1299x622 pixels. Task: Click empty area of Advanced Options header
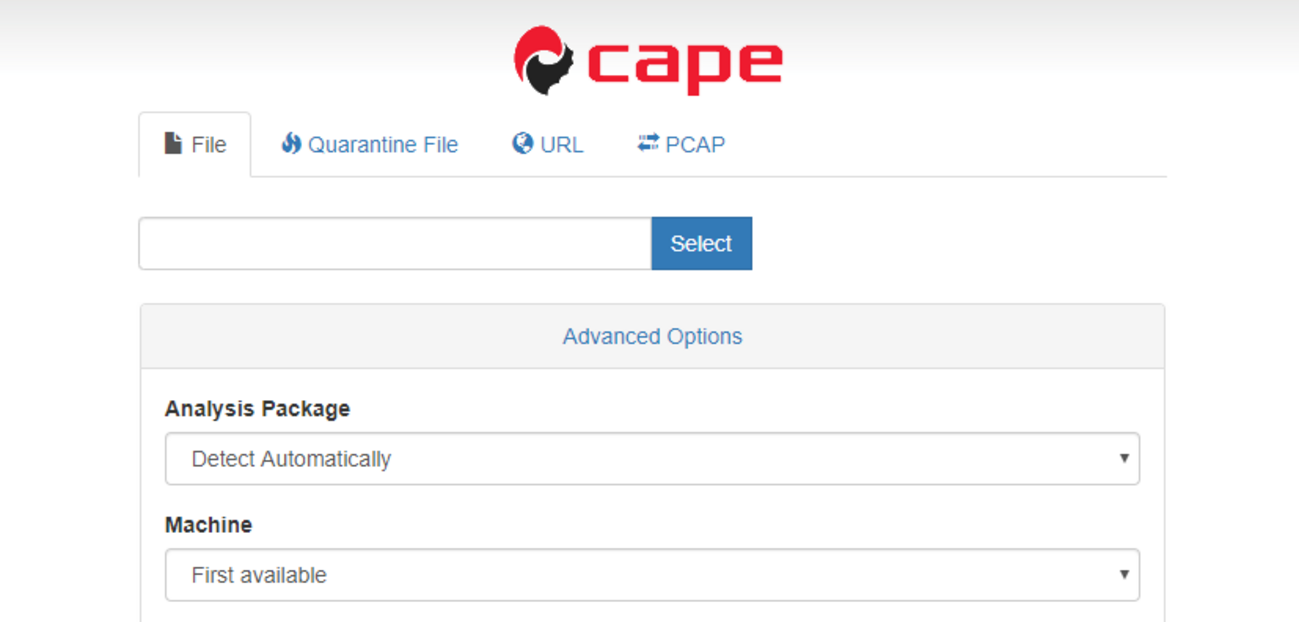coord(950,337)
